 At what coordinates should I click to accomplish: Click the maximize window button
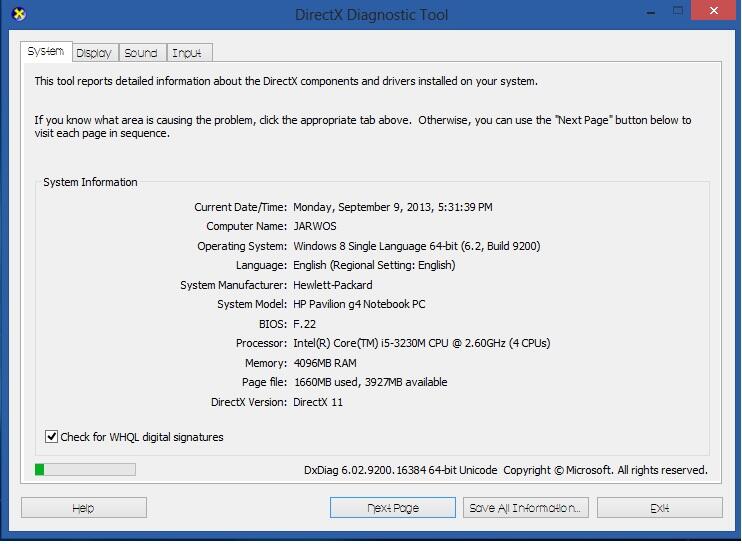[x=678, y=10]
